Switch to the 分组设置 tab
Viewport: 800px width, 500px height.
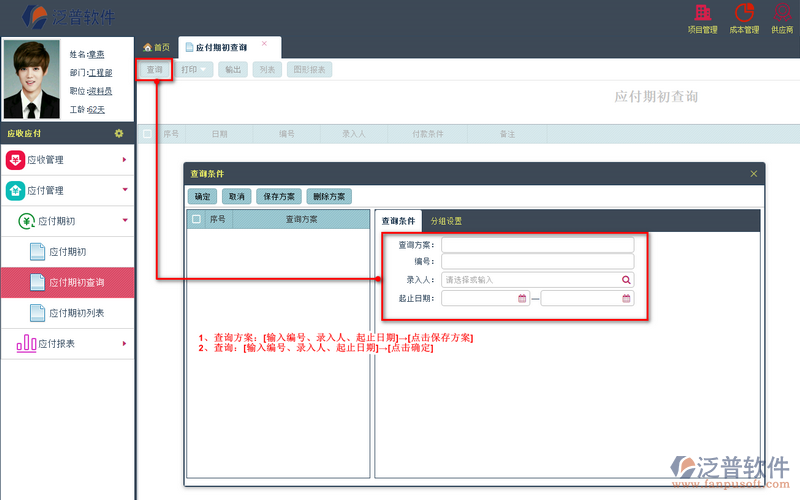446,221
